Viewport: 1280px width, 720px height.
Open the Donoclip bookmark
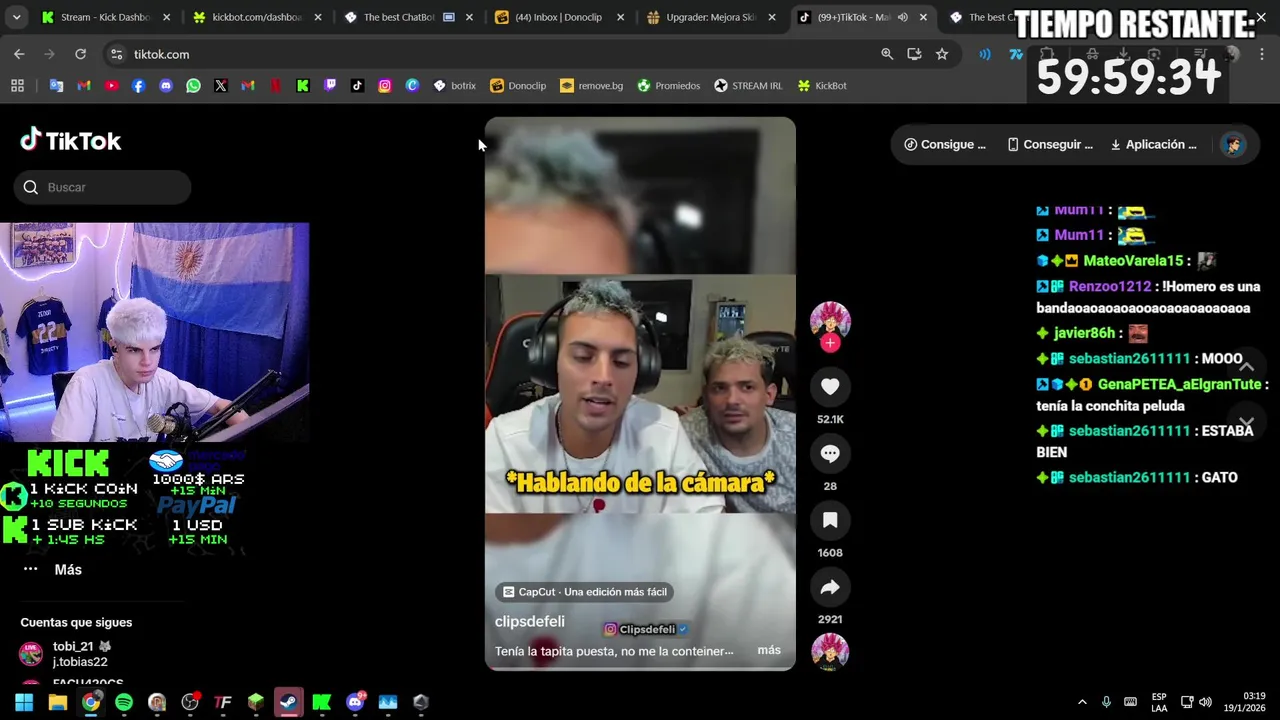point(518,86)
